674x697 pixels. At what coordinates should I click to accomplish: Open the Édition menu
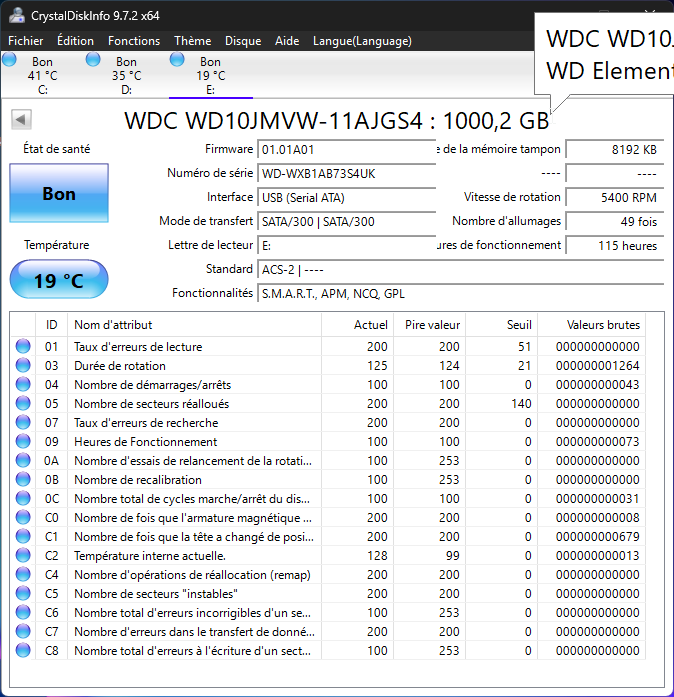pyautogui.click(x=75, y=41)
